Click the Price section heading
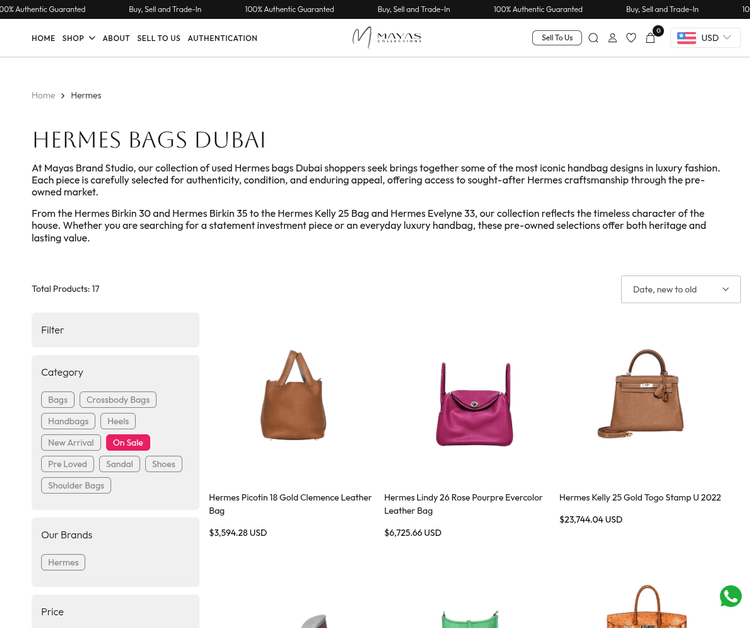 click(52, 612)
